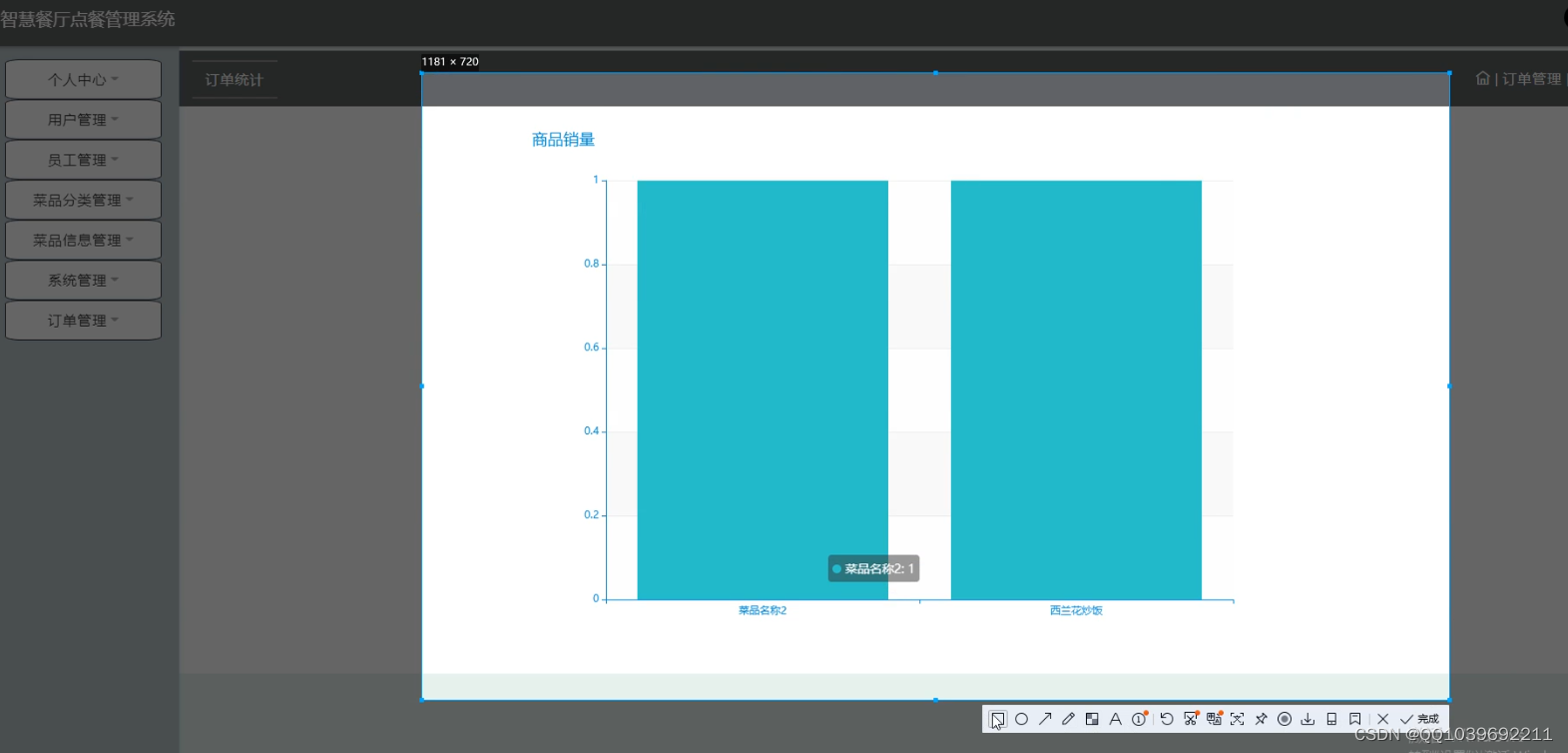The image size is (1568, 753).
Task: Click the translate screenshot icon
Action: pos(1214,719)
